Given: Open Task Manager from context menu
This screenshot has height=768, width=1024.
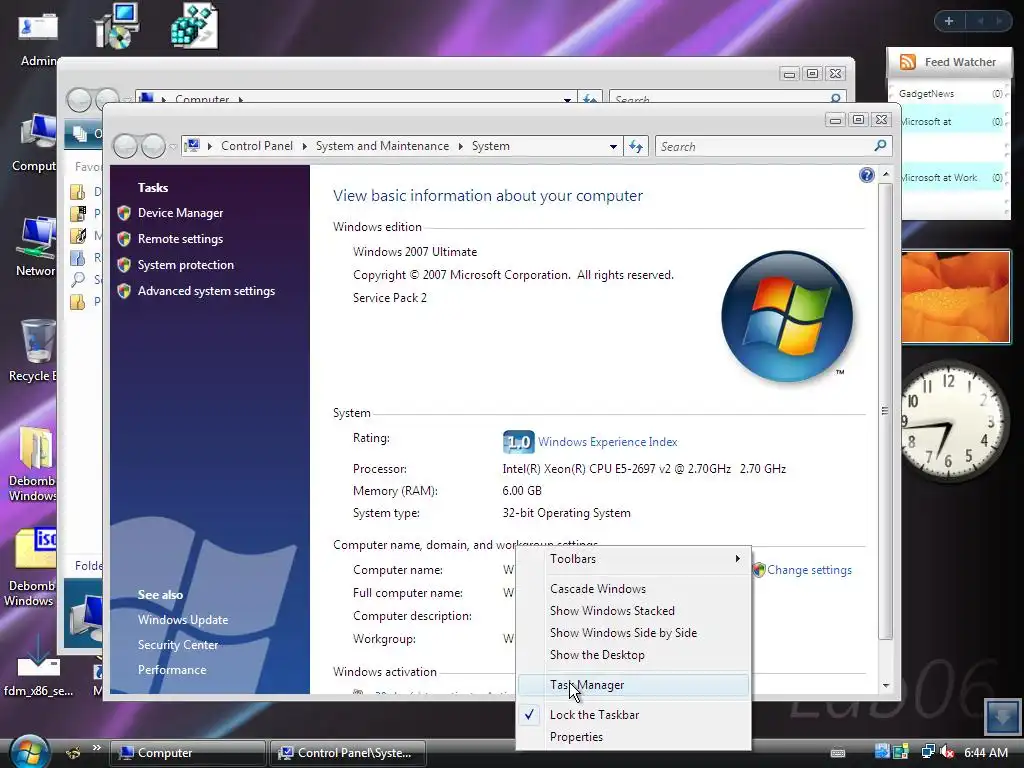Looking at the screenshot, I should click(x=633, y=685).
